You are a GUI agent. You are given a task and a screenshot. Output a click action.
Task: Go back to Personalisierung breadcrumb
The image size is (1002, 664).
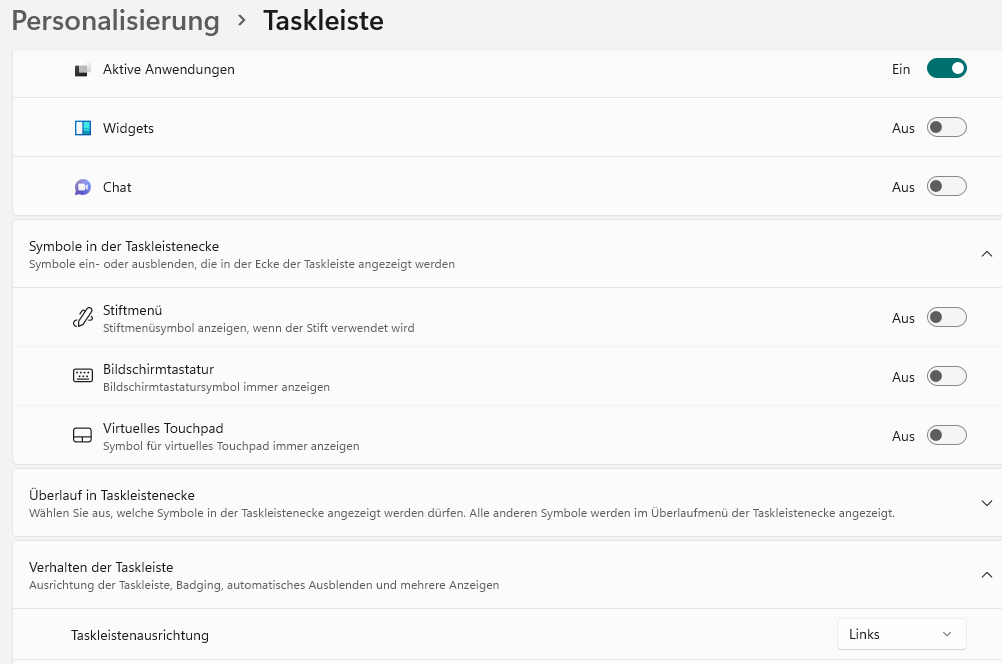[x=116, y=20]
